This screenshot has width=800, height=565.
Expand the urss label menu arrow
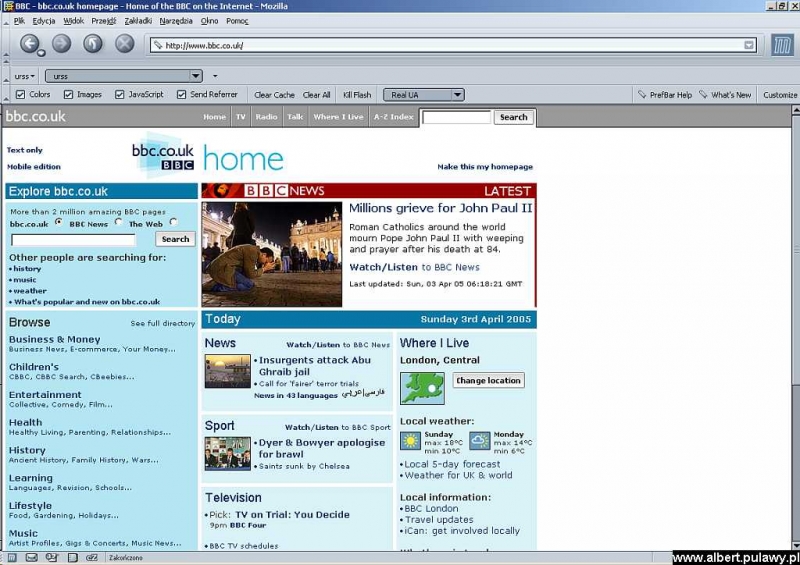[x=33, y=77]
